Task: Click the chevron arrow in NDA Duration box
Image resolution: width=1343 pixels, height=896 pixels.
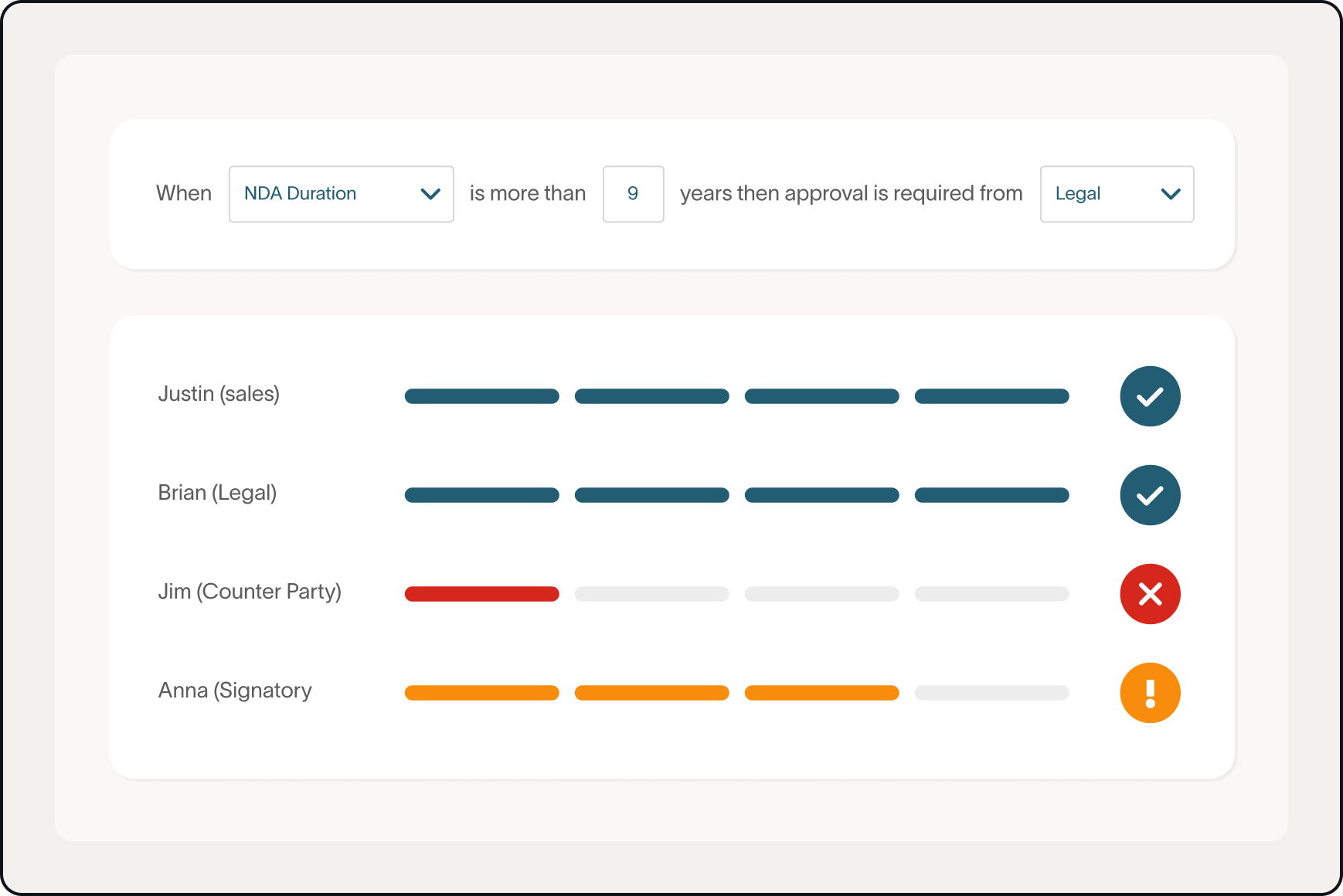Action: (x=430, y=194)
